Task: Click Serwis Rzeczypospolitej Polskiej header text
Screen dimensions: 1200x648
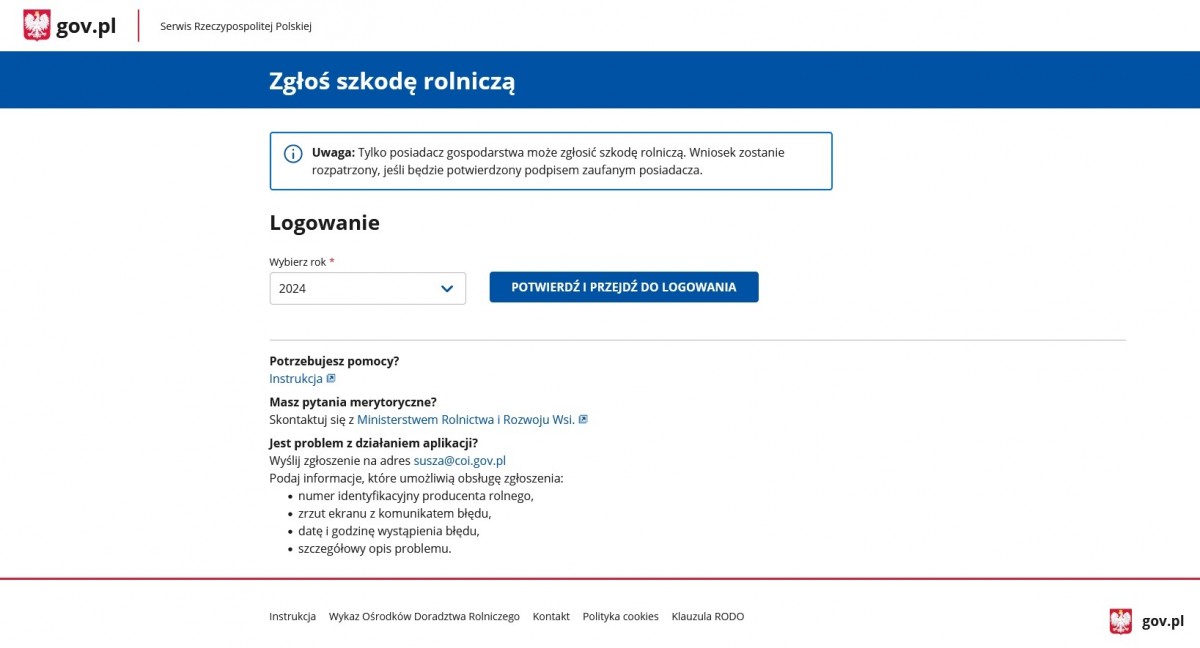Action: [x=236, y=26]
